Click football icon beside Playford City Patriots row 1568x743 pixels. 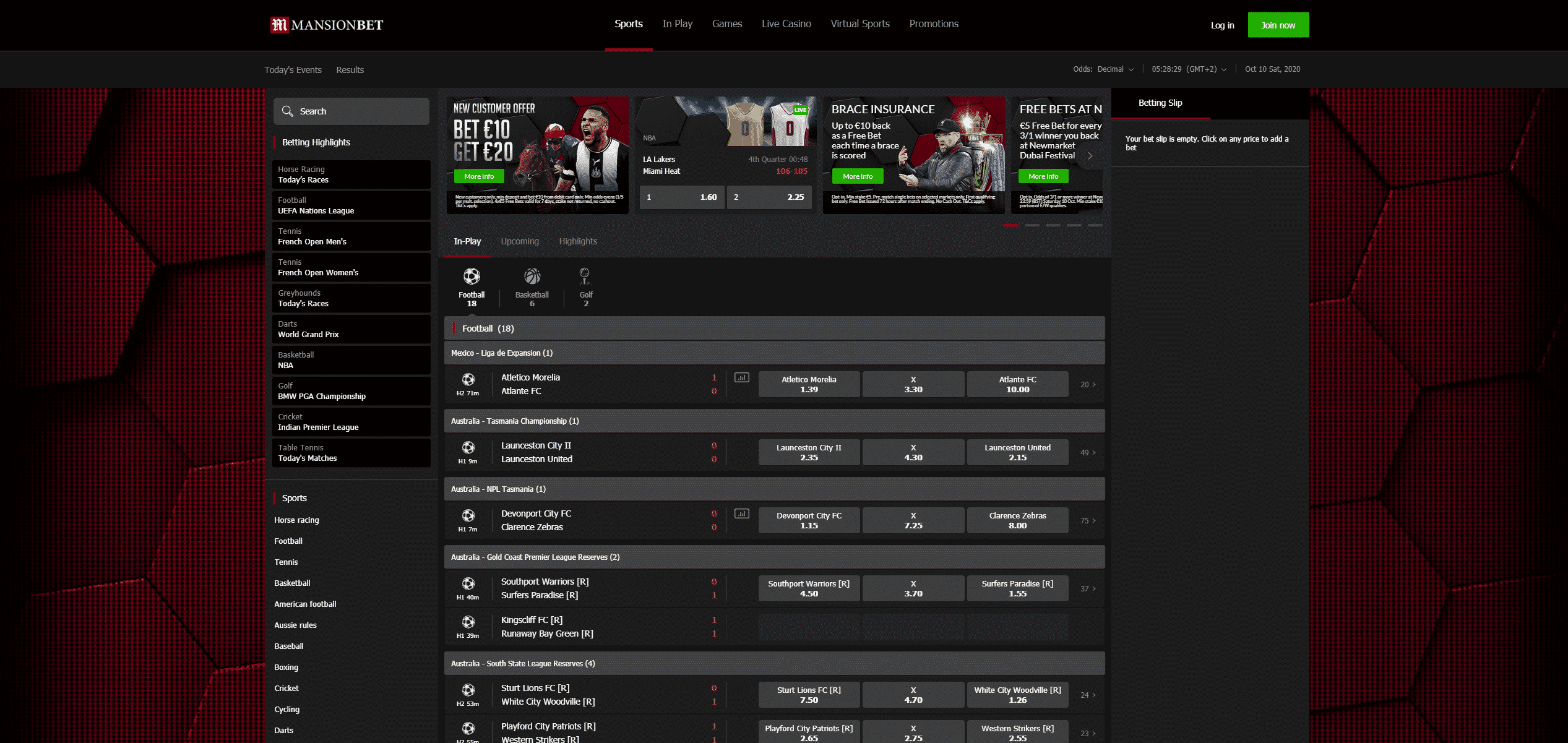468,728
